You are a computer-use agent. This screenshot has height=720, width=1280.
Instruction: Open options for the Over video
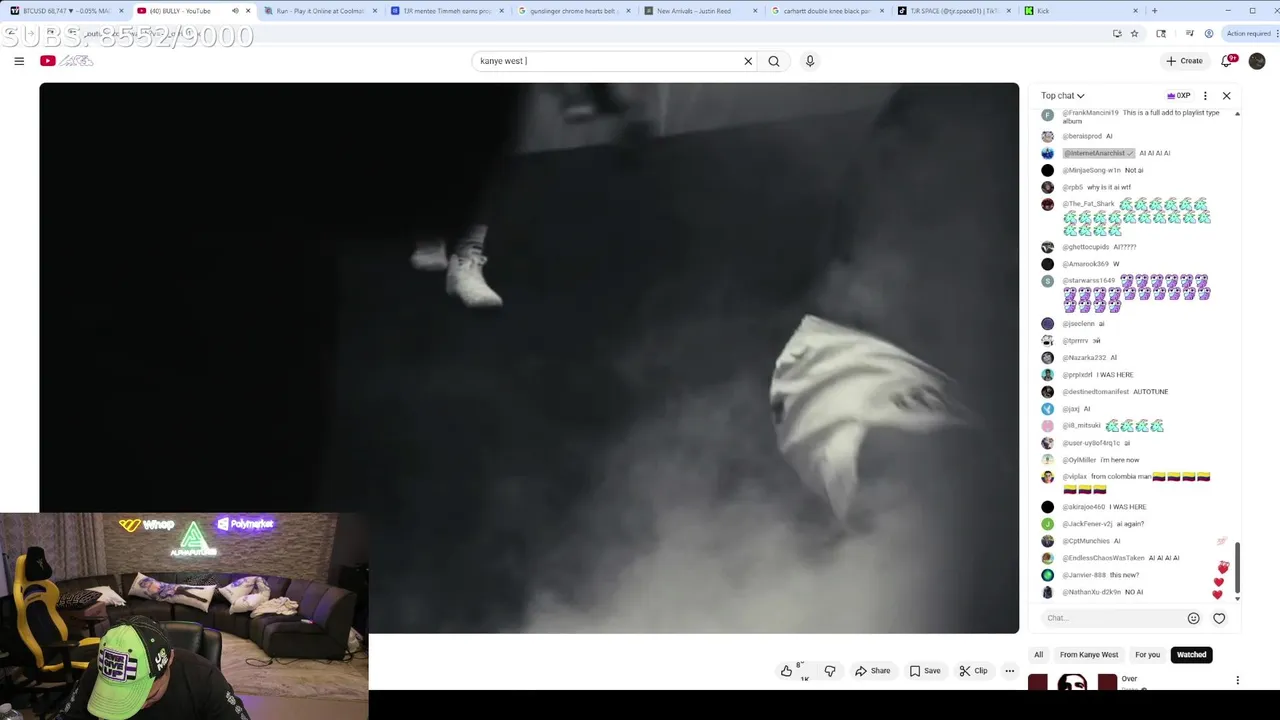tap(1237, 680)
